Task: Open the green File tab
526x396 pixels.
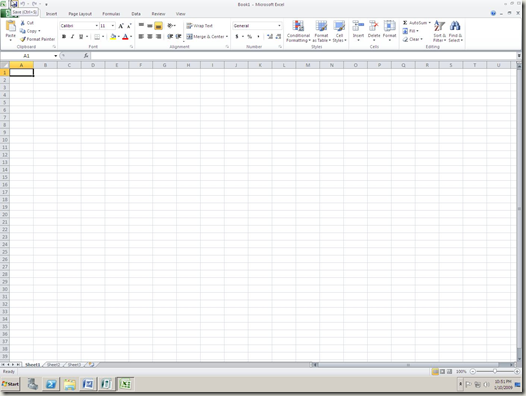Action: 6,13
